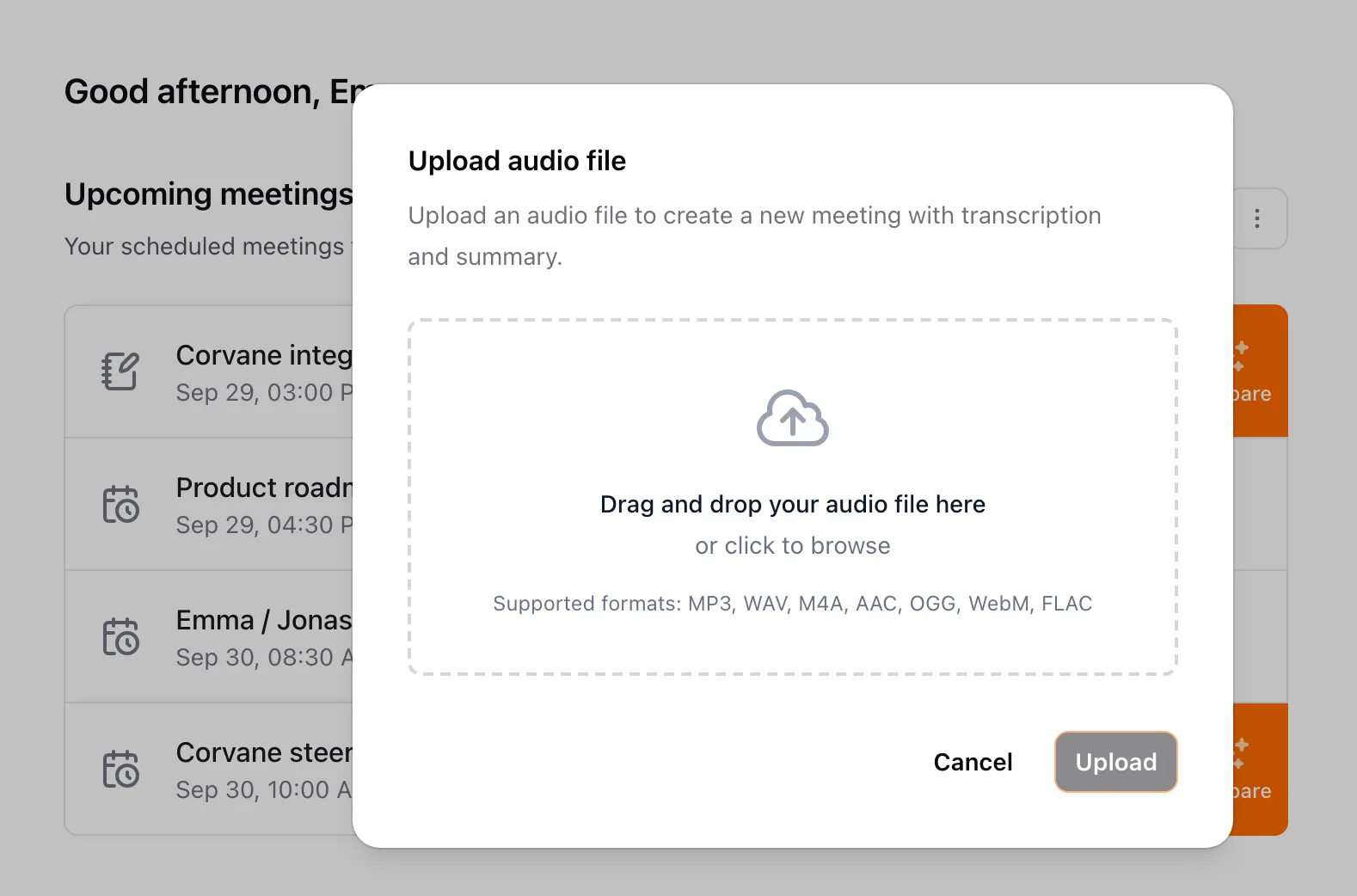The image size is (1357, 896).
Task: Select the Corvane integ meeting title
Action: [x=264, y=355]
